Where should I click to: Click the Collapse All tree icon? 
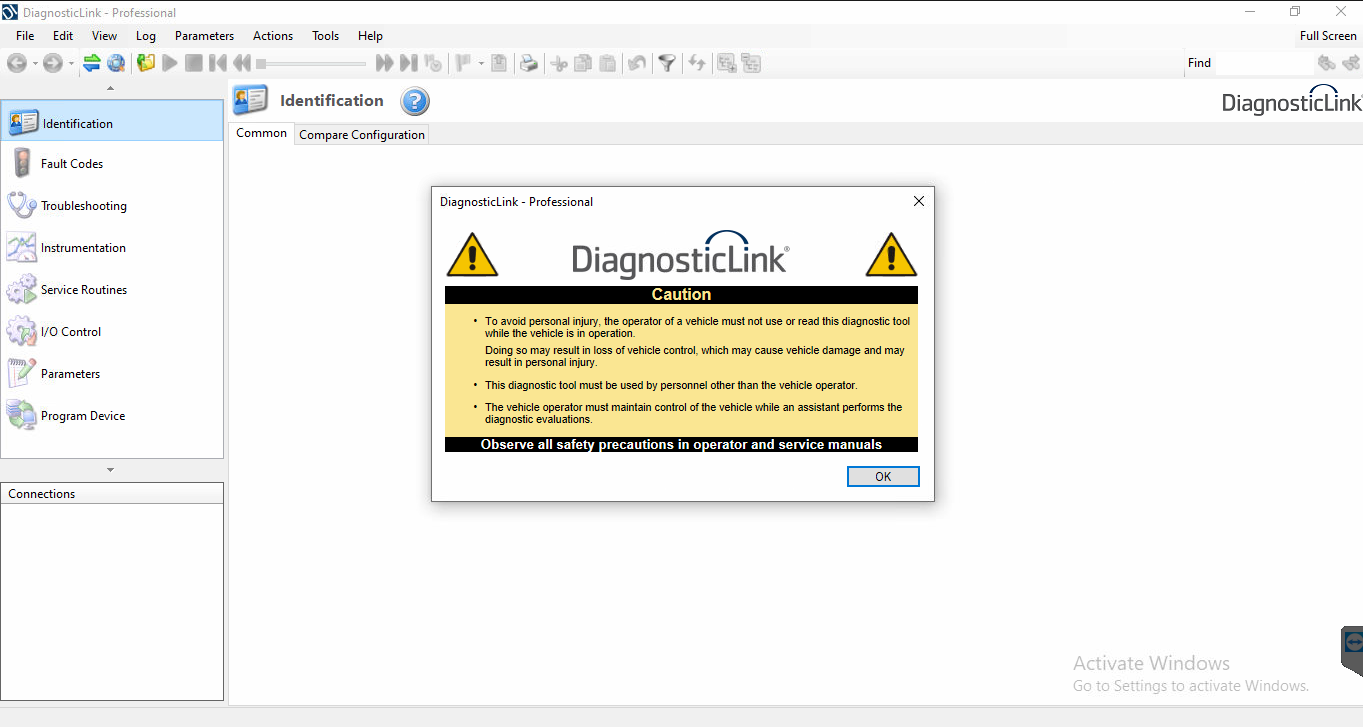click(751, 63)
